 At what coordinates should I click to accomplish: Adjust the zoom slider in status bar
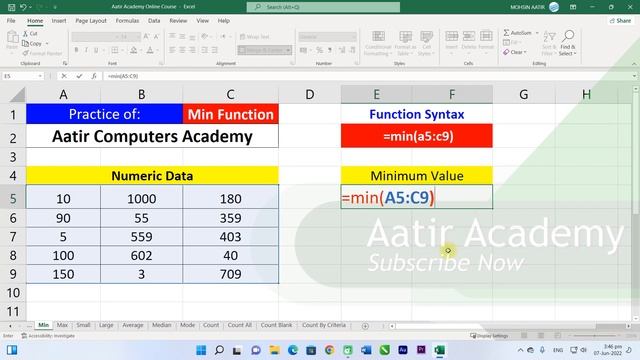(594, 336)
